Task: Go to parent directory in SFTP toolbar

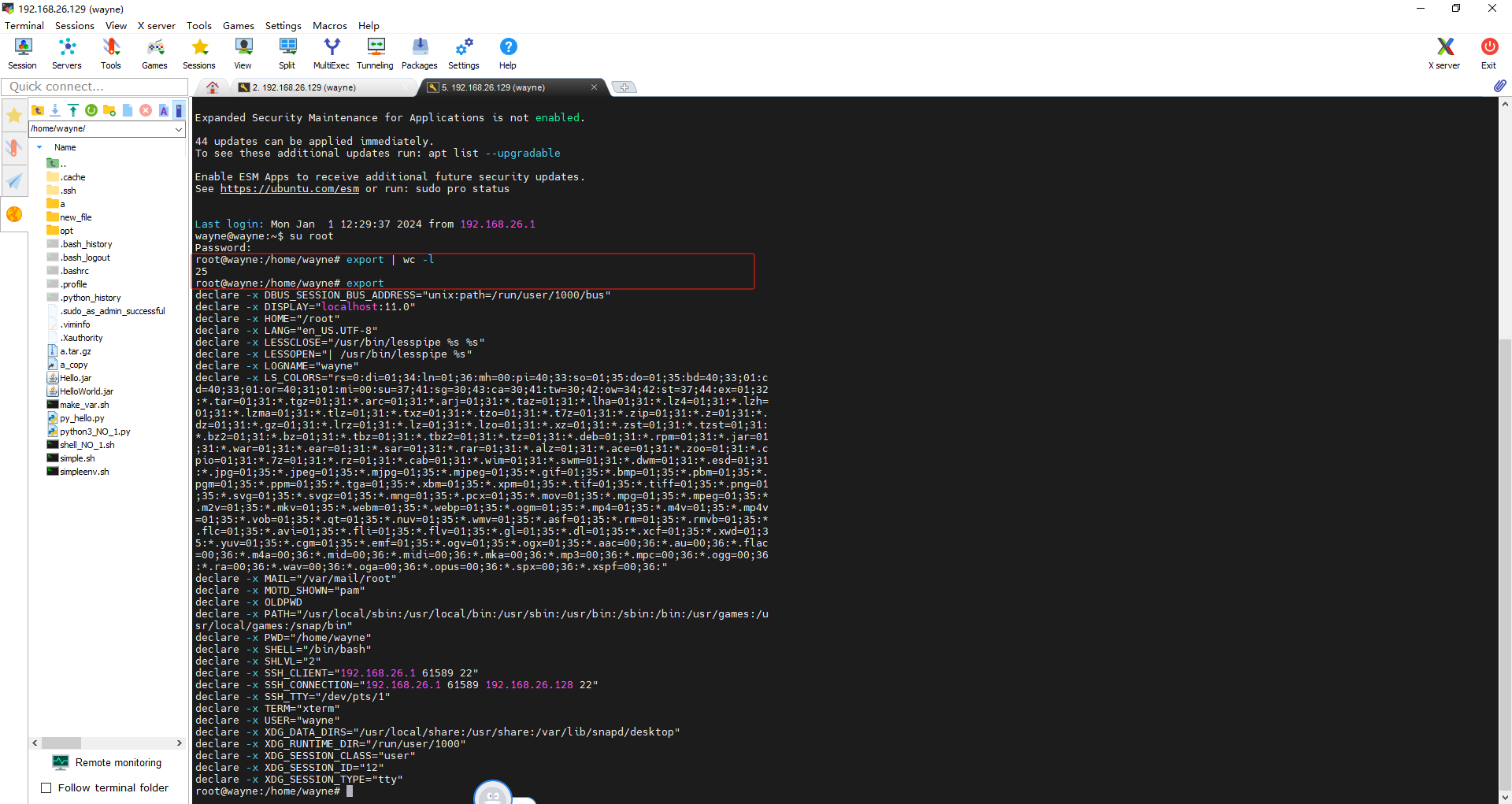Action: pyautogui.click(x=38, y=110)
